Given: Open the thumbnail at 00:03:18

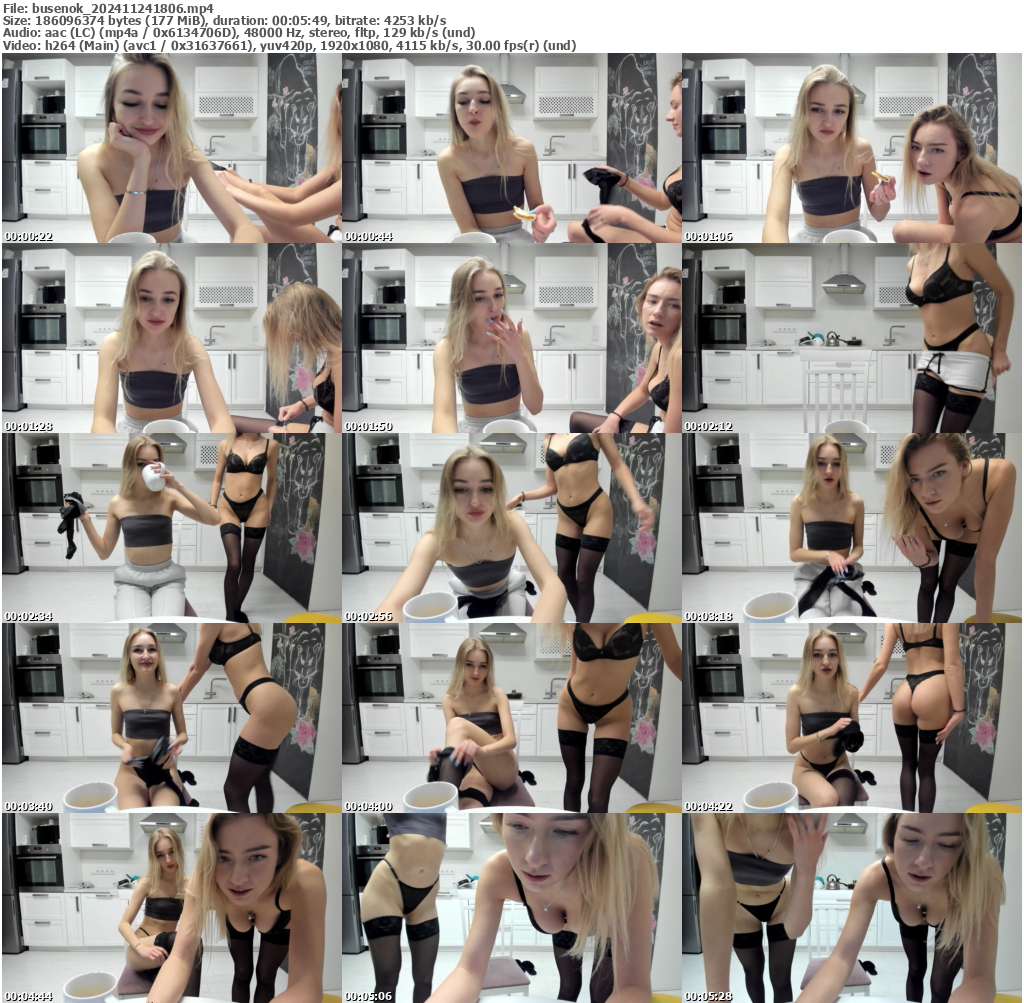Looking at the screenshot, I should [851, 527].
